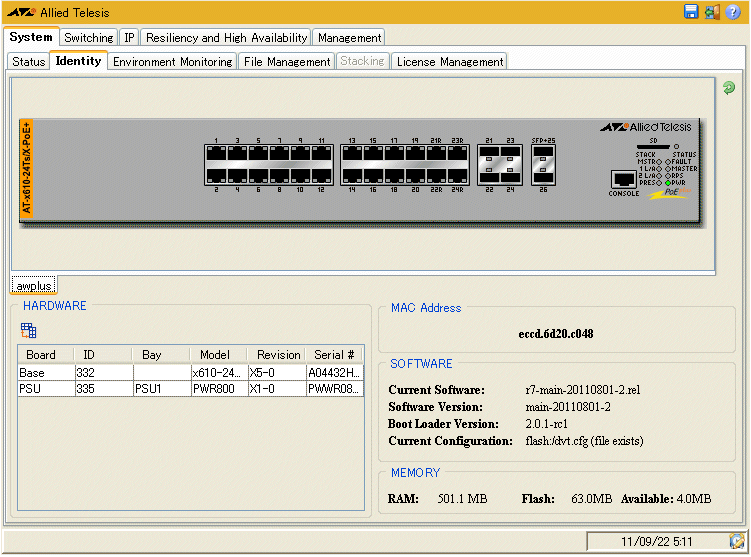Sort hardware table by Revision column
The height and width of the screenshot is (557, 751).
276,354
